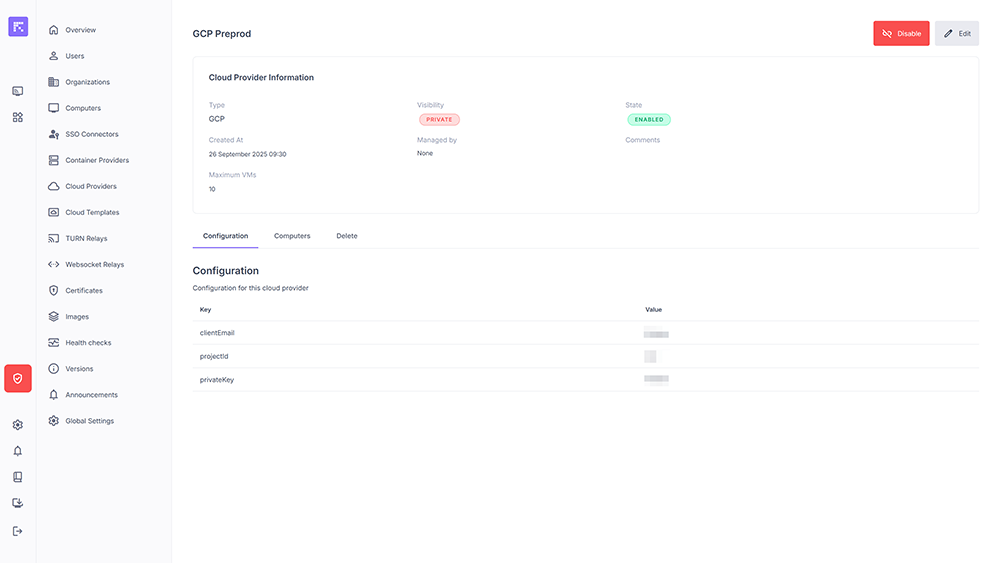1000x563 pixels.
Task: Click the download icon in left rail
Action: pos(18,503)
